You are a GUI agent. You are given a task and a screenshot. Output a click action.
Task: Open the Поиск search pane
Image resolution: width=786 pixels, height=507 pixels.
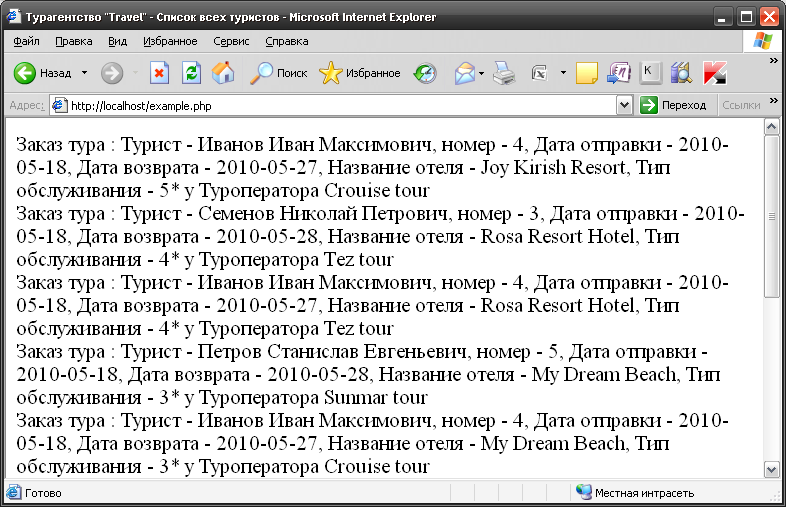279,73
